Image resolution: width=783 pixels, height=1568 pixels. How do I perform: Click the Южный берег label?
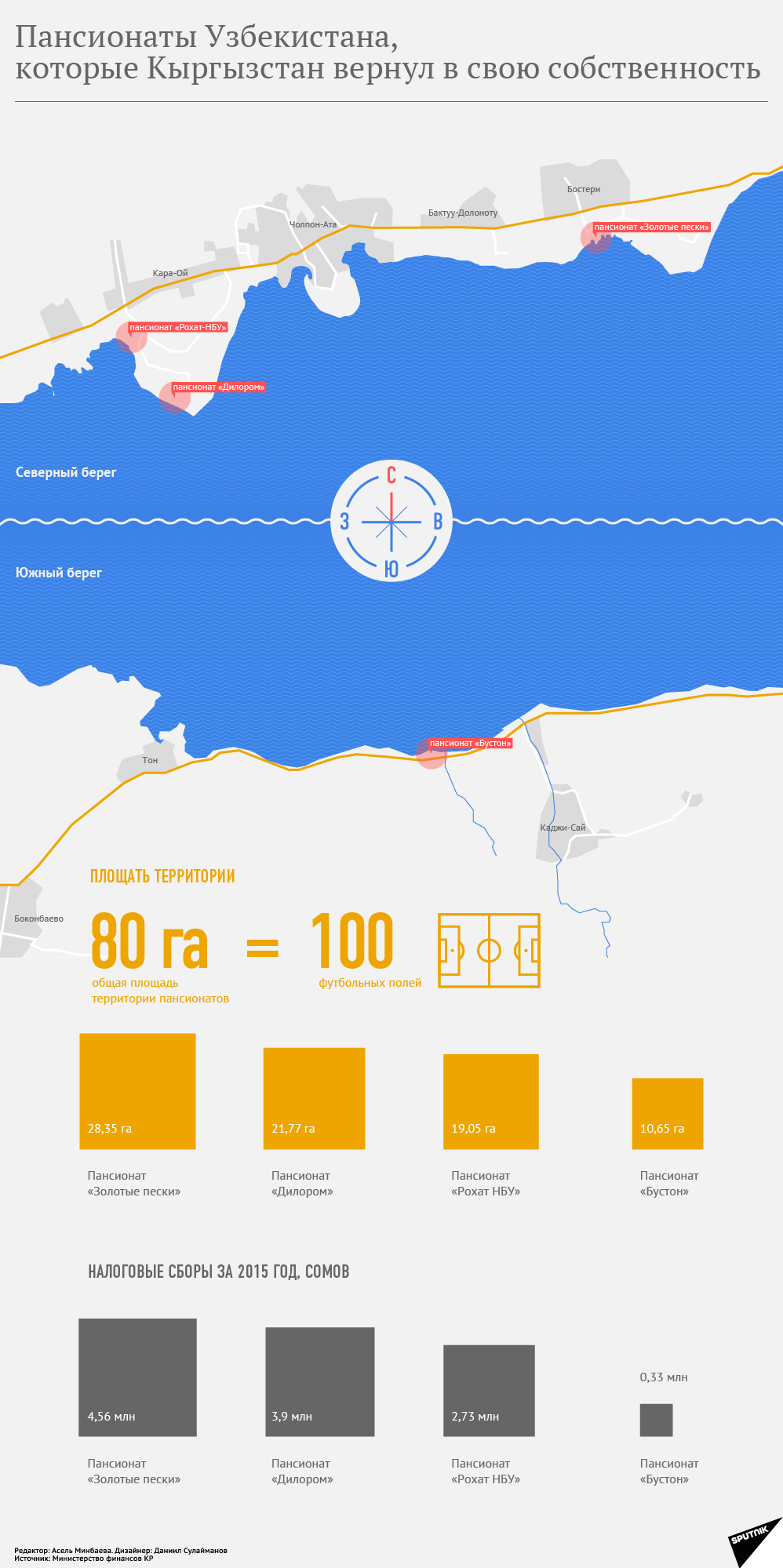(59, 573)
